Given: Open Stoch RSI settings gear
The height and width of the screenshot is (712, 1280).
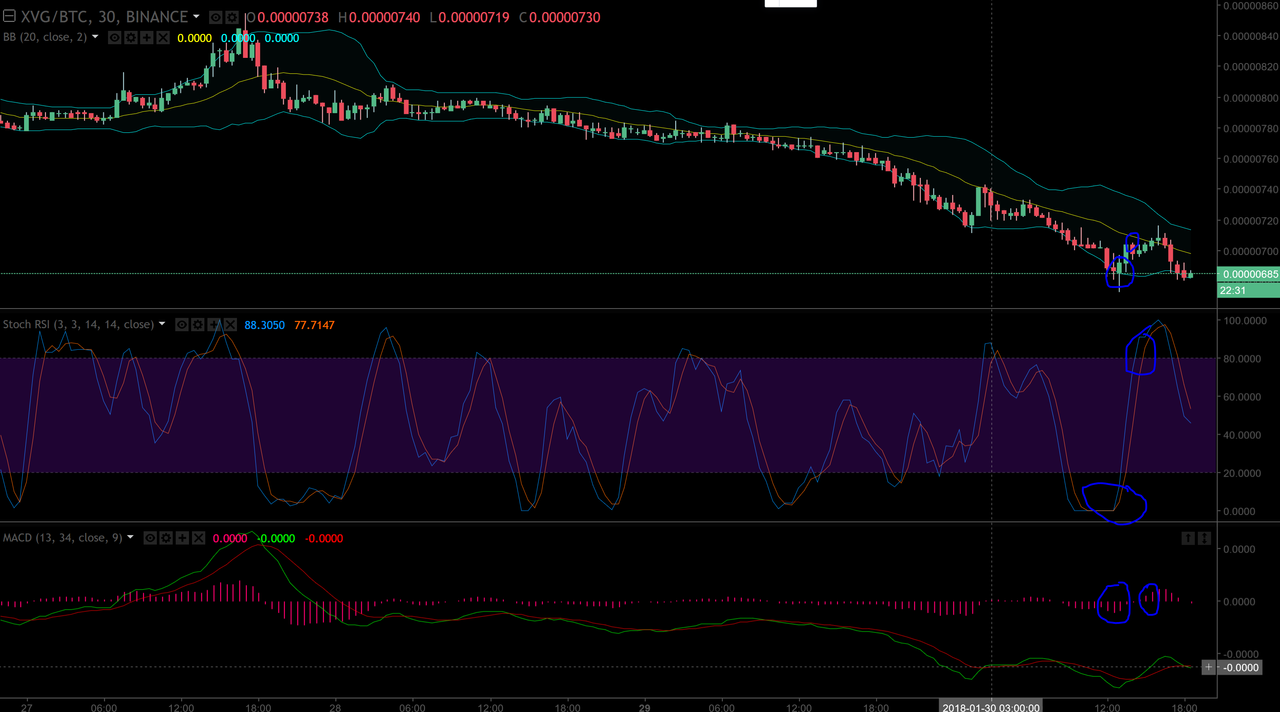Looking at the screenshot, I should 198,325.
